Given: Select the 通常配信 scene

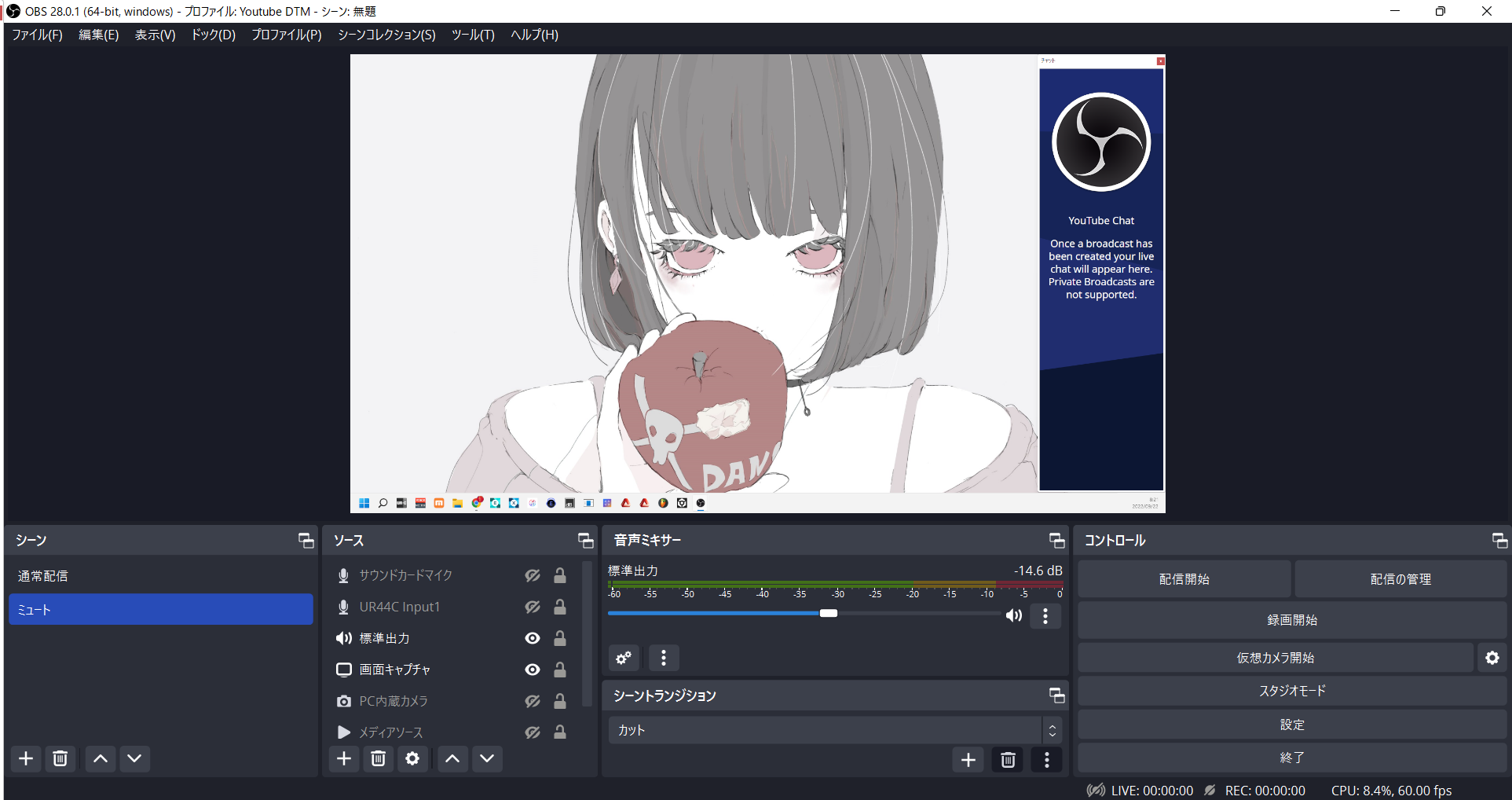Looking at the screenshot, I should (x=161, y=576).
